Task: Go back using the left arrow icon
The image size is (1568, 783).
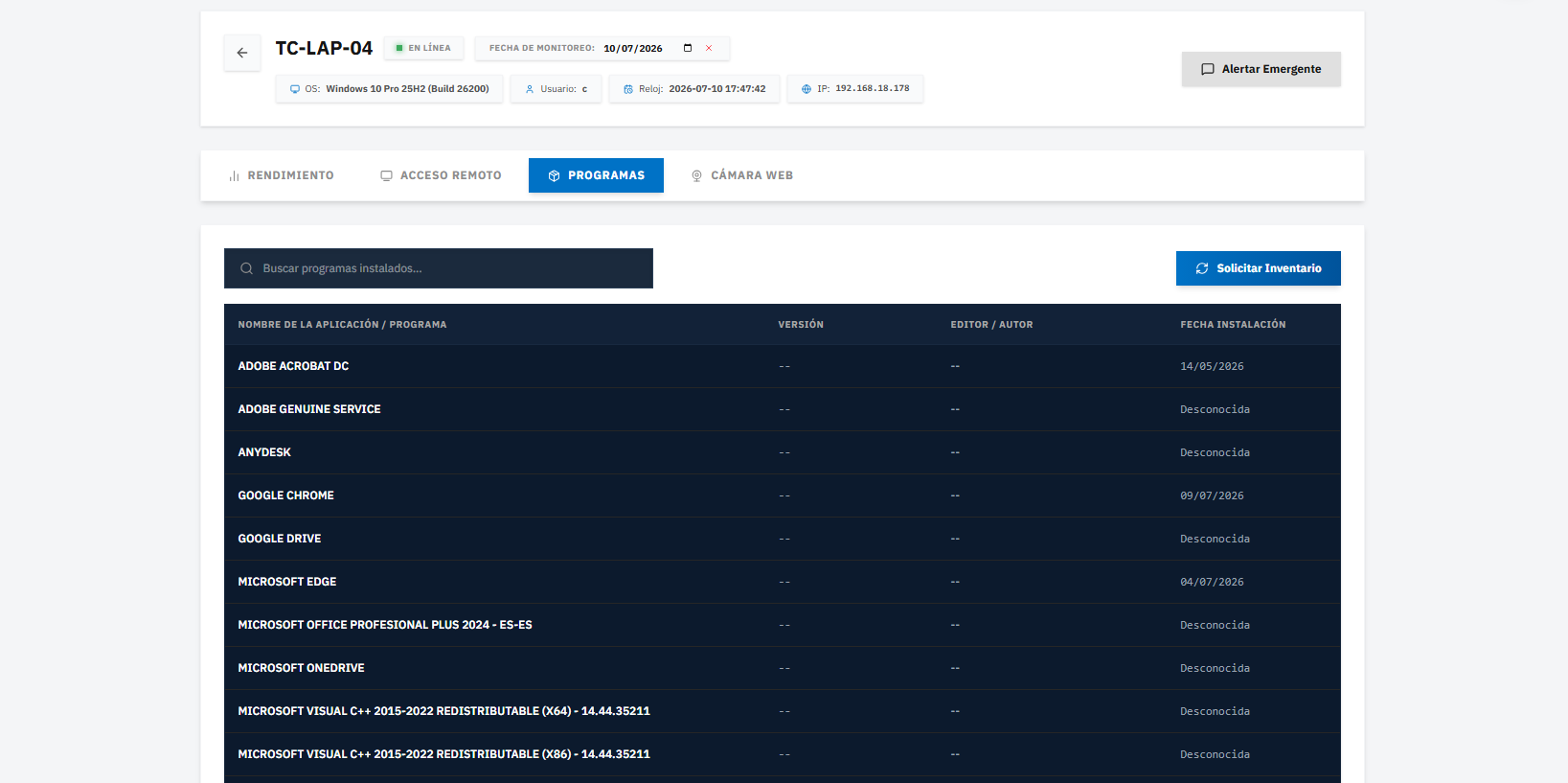Action: [x=242, y=53]
